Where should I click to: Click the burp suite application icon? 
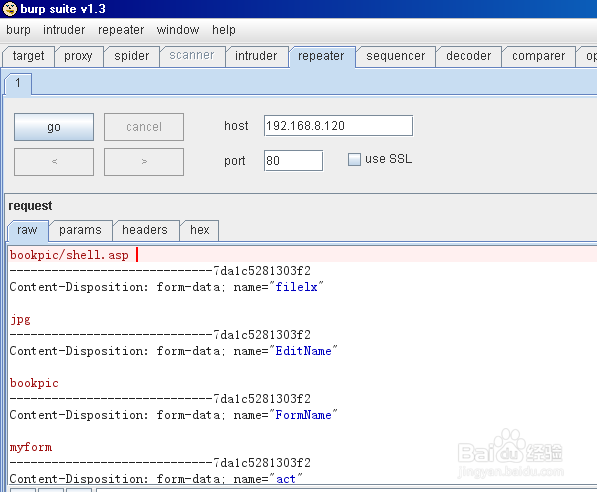coord(10,9)
